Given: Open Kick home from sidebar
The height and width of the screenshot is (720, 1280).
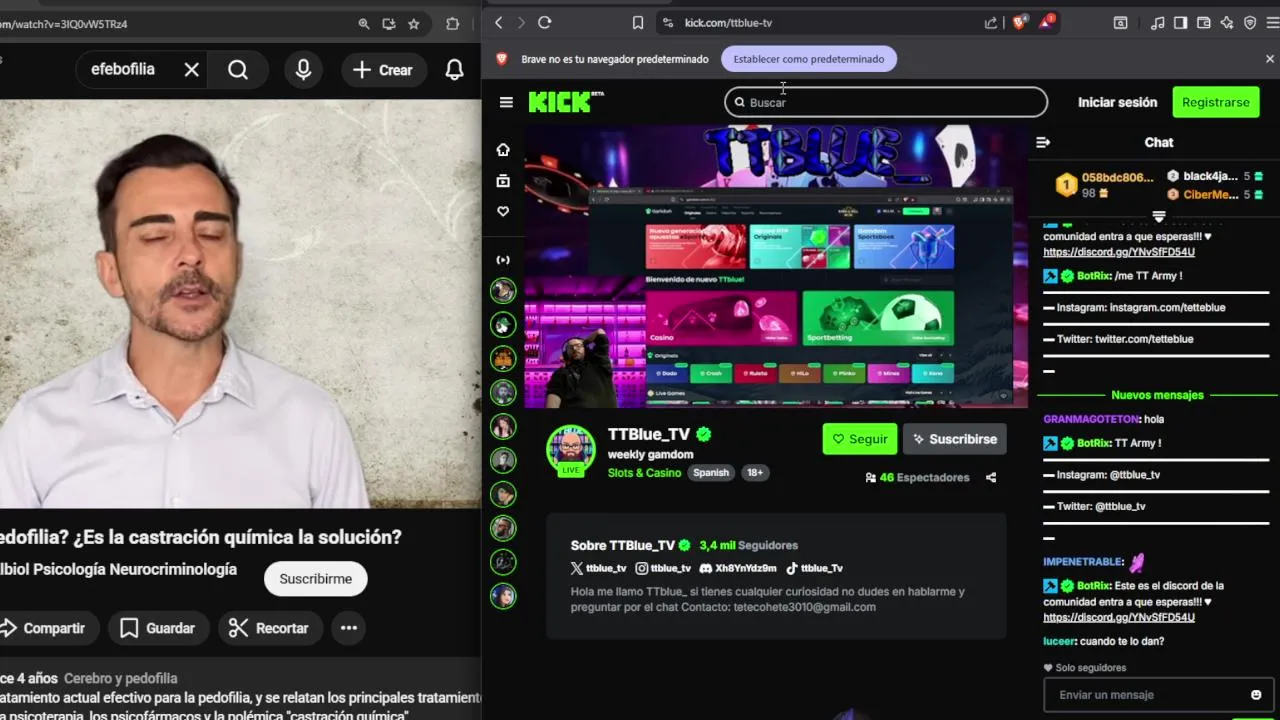Looking at the screenshot, I should point(503,149).
